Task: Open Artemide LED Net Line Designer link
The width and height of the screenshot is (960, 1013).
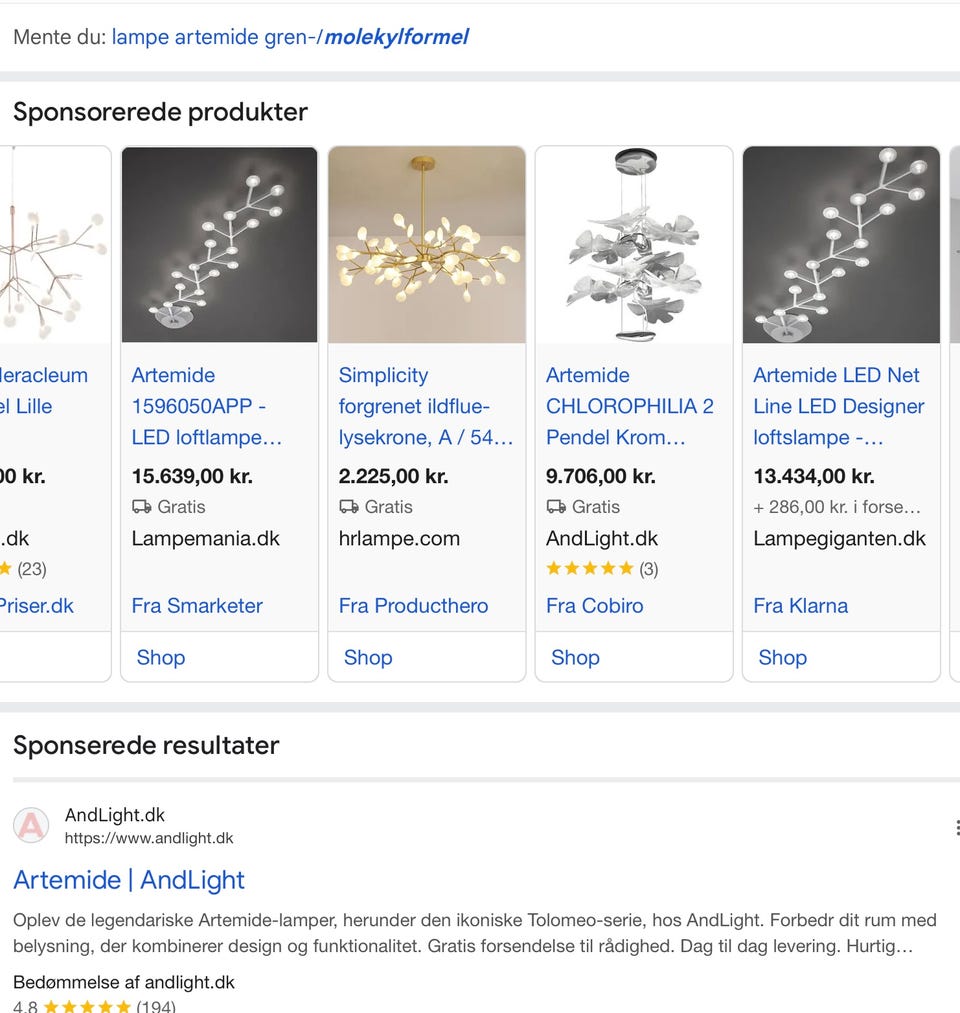Action: click(838, 406)
